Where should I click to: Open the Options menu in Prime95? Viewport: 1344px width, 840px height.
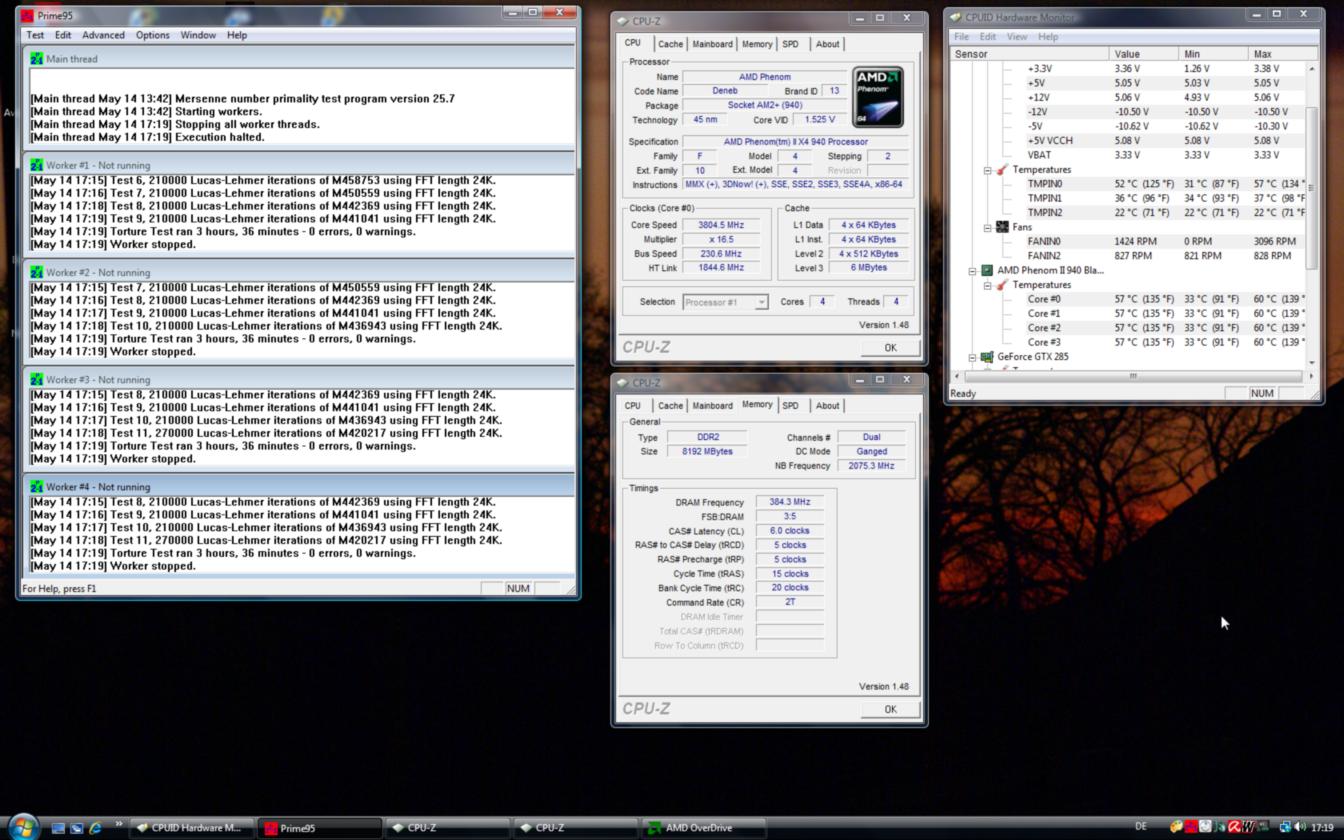152,35
